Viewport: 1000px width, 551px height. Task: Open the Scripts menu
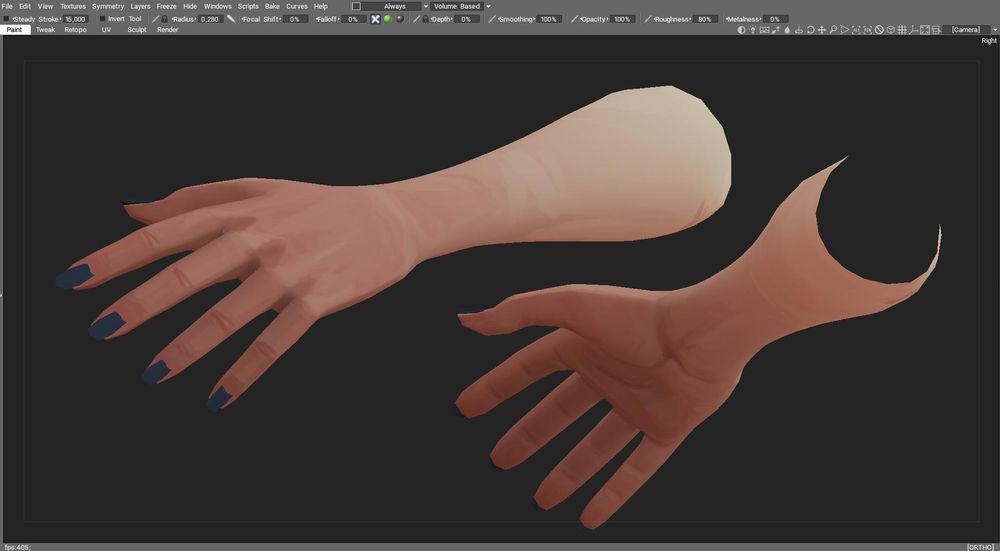tap(248, 6)
